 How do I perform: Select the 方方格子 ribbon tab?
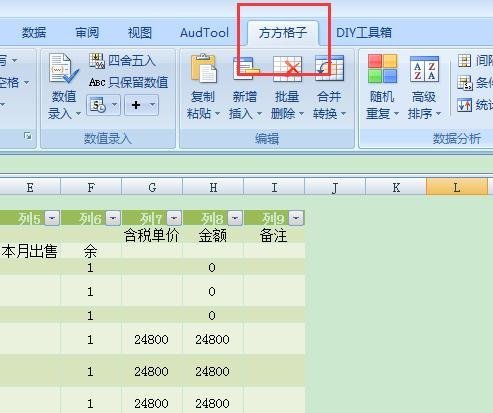pyautogui.click(x=283, y=33)
